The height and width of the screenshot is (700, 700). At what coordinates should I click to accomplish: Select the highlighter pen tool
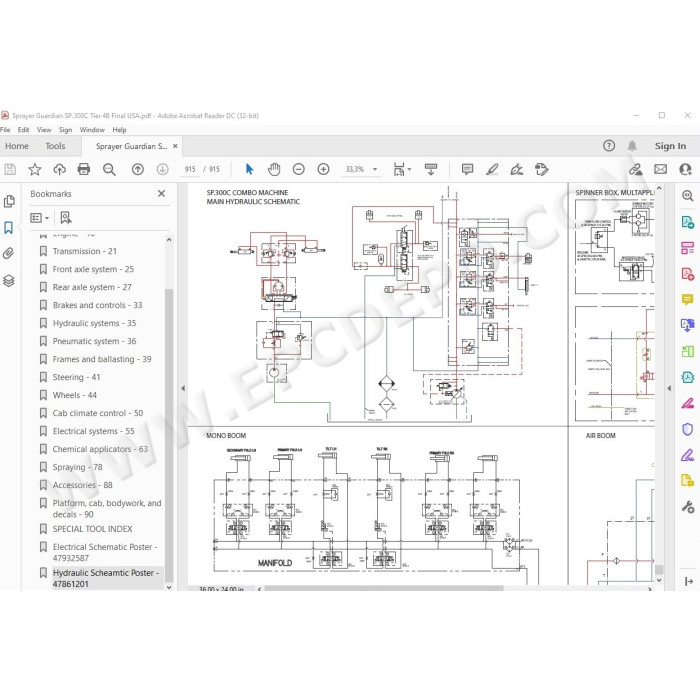coord(492,169)
